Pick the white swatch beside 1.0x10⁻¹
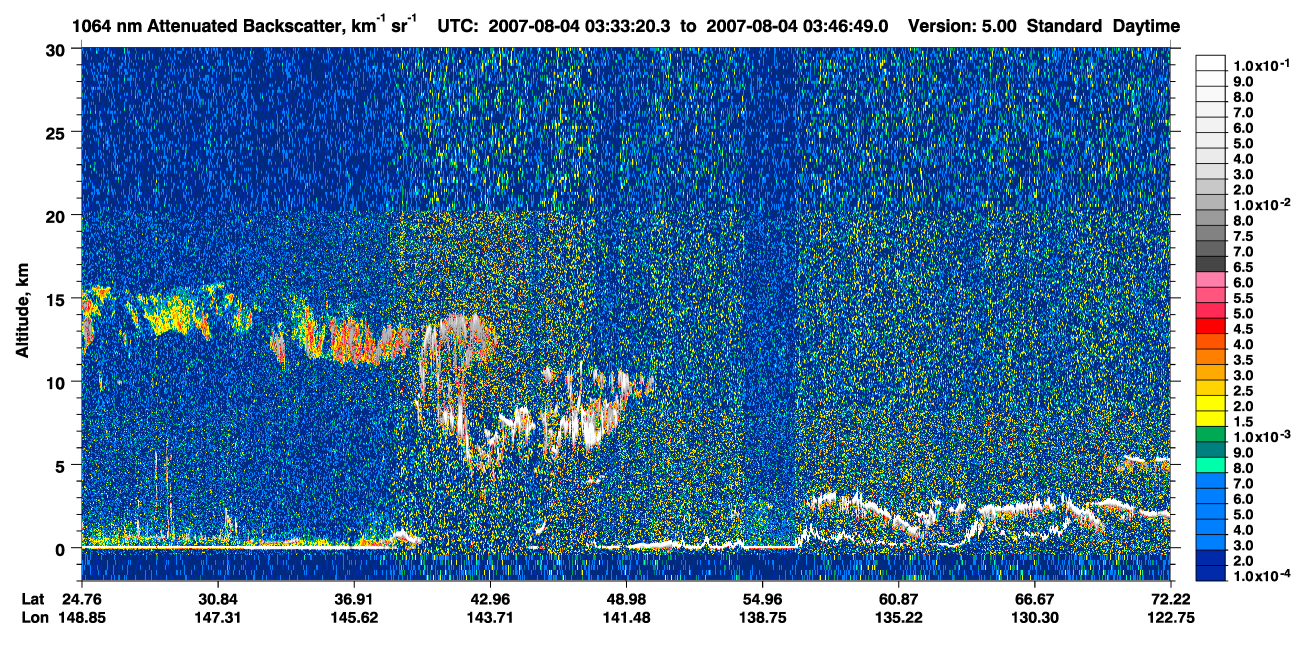 [1211, 63]
